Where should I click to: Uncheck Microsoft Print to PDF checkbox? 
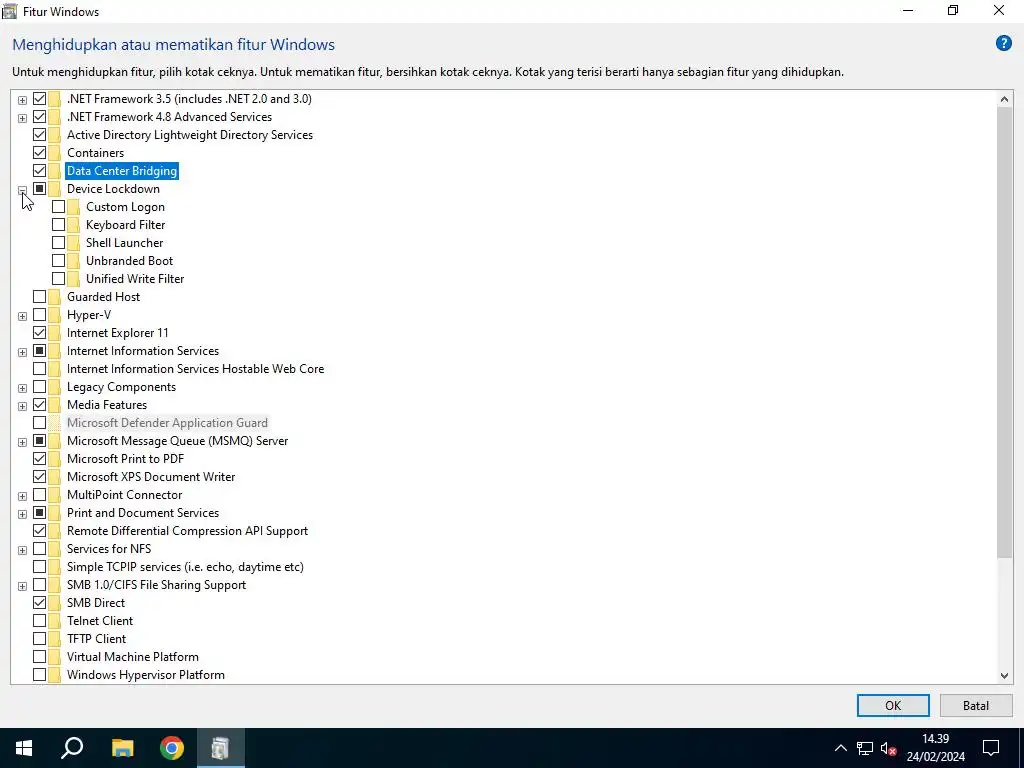(x=39, y=459)
